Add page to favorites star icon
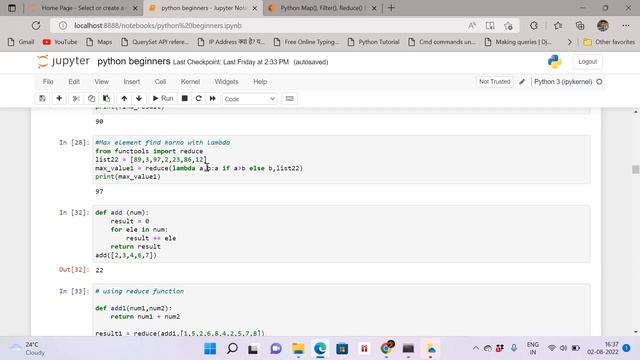The width and height of the screenshot is (640, 360). tap(508, 25)
